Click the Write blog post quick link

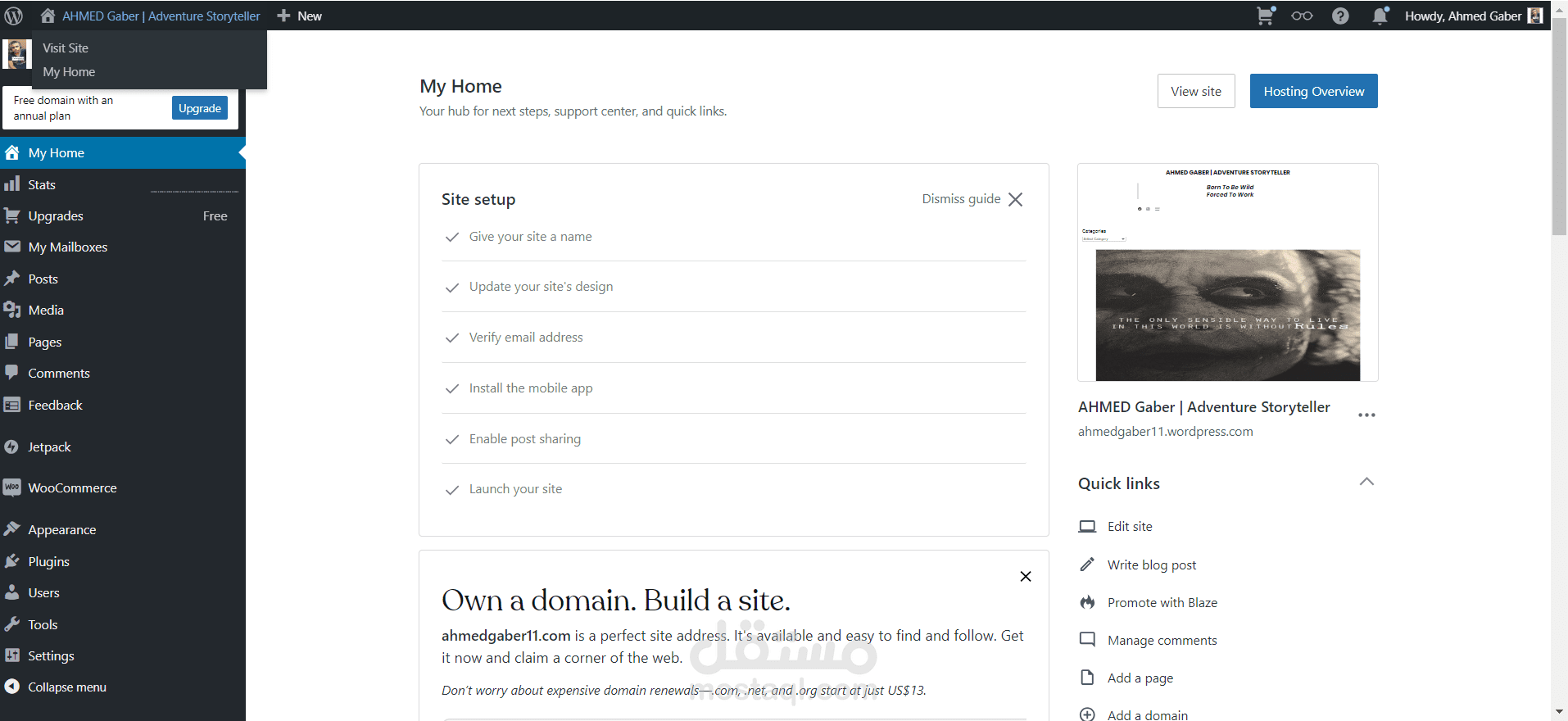(x=1152, y=565)
